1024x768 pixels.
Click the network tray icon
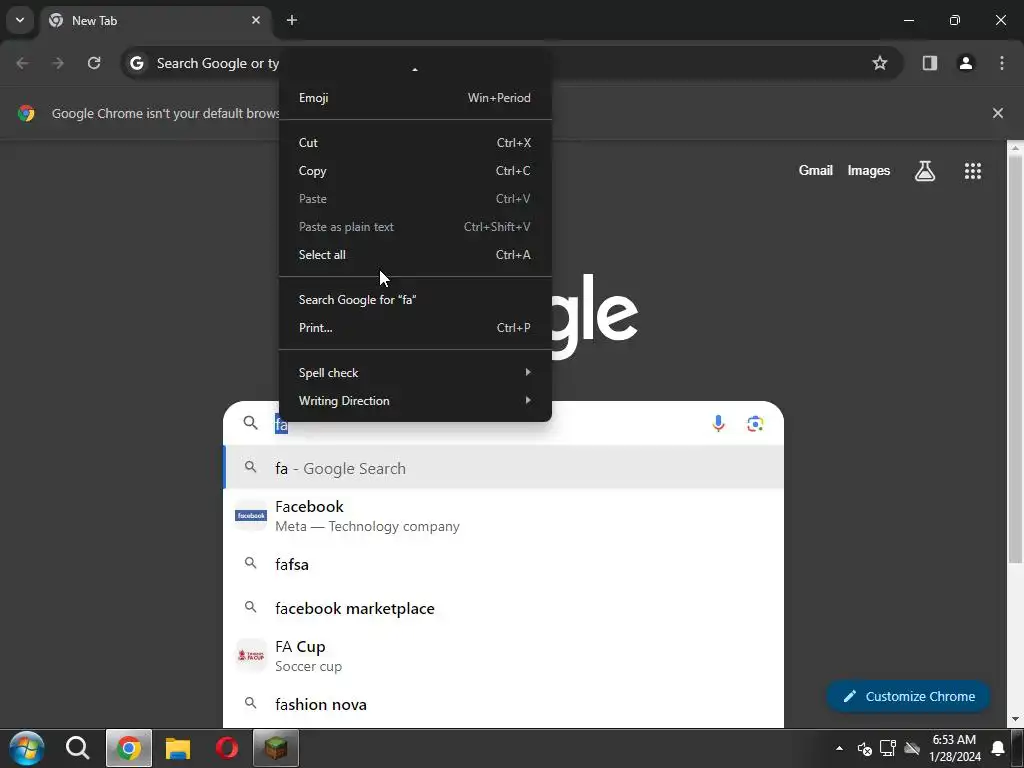[x=888, y=748]
